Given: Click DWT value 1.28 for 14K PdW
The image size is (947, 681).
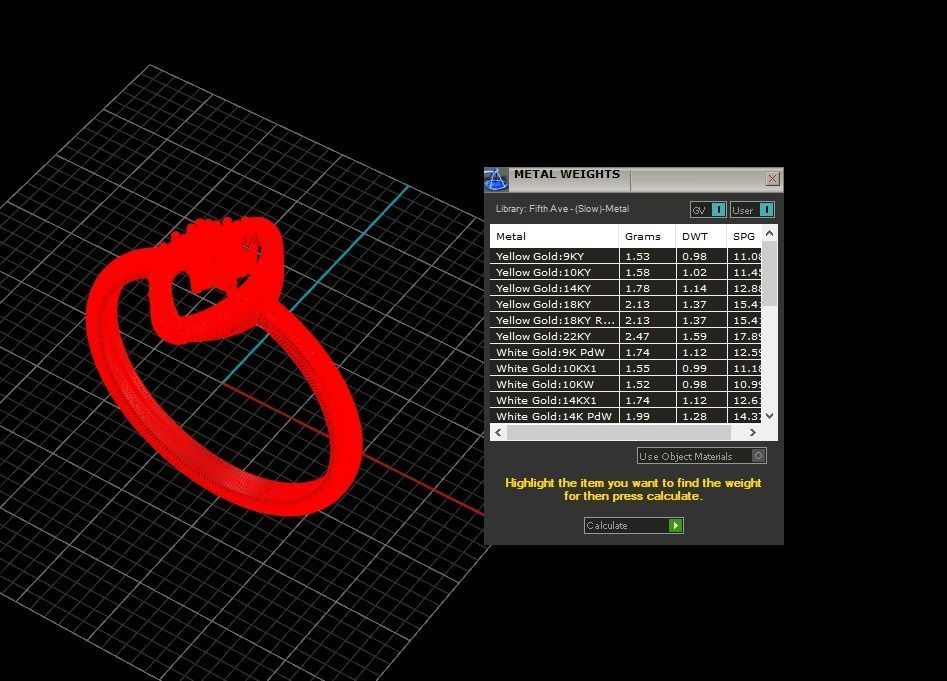Looking at the screenshot, I should pyautogui.click(x=695, y=416).
